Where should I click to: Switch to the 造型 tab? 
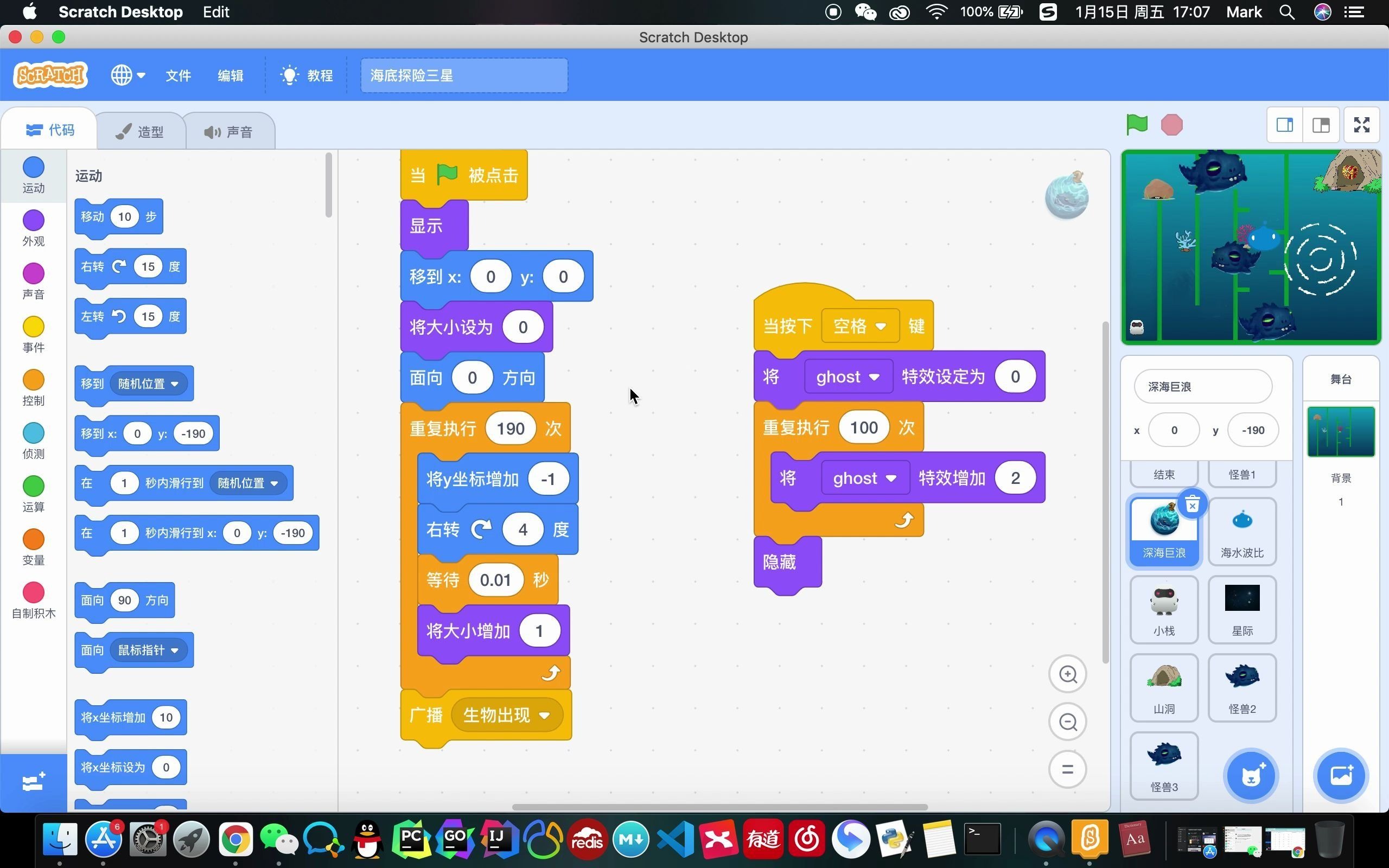[141, 131]
